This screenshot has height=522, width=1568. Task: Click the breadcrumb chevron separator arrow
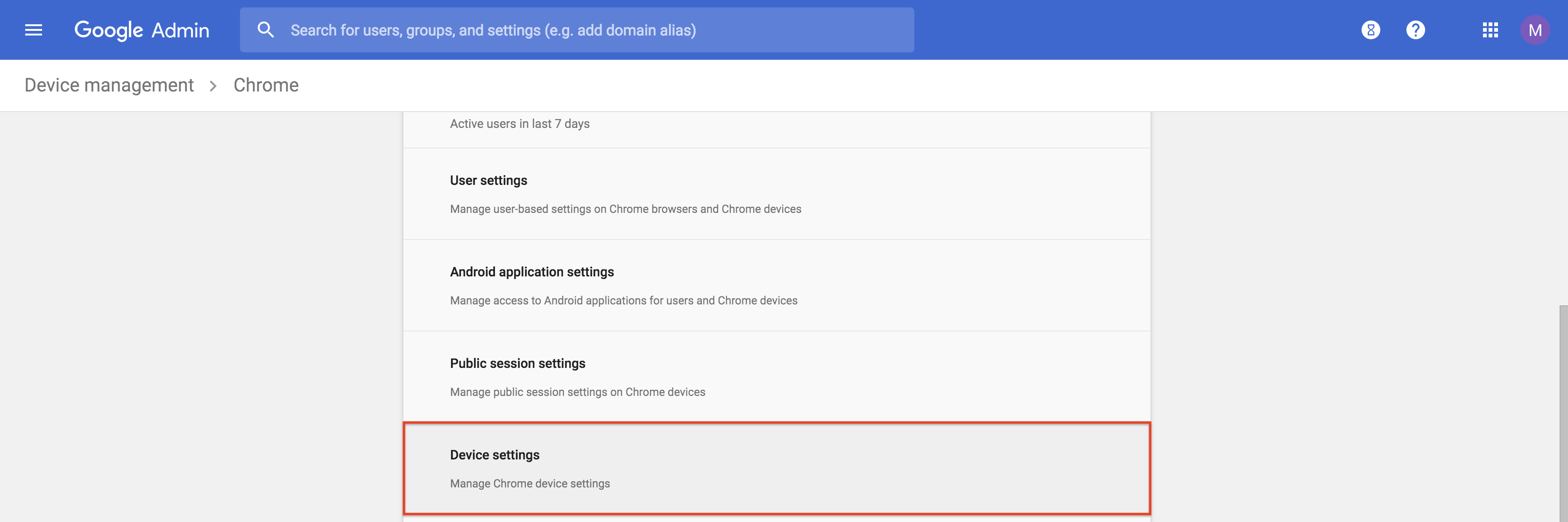tap(213, 86)
